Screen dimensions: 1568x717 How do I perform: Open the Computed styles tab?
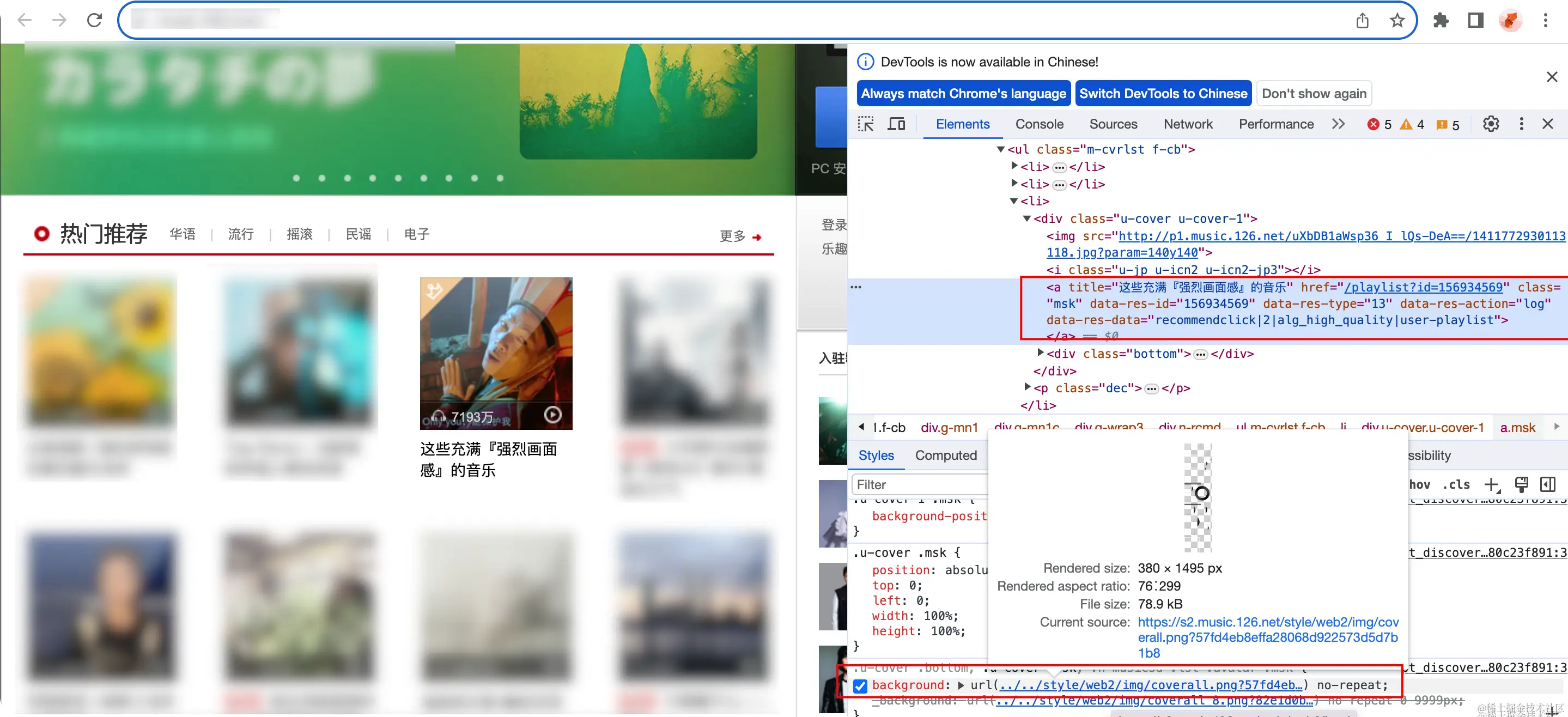pyautogui.click(x=945, y=455)
